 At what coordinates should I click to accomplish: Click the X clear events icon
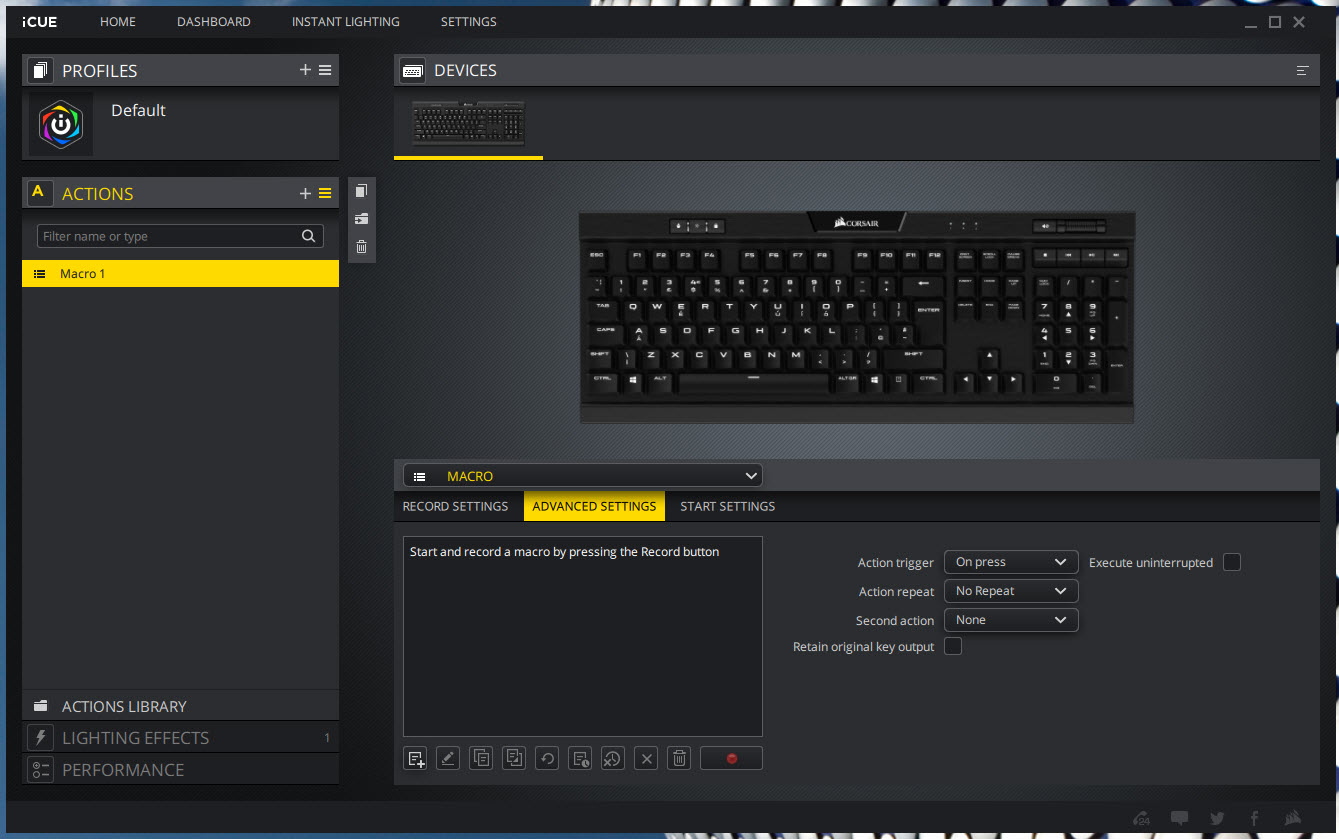pyautogui.click(x=646, y=758)
